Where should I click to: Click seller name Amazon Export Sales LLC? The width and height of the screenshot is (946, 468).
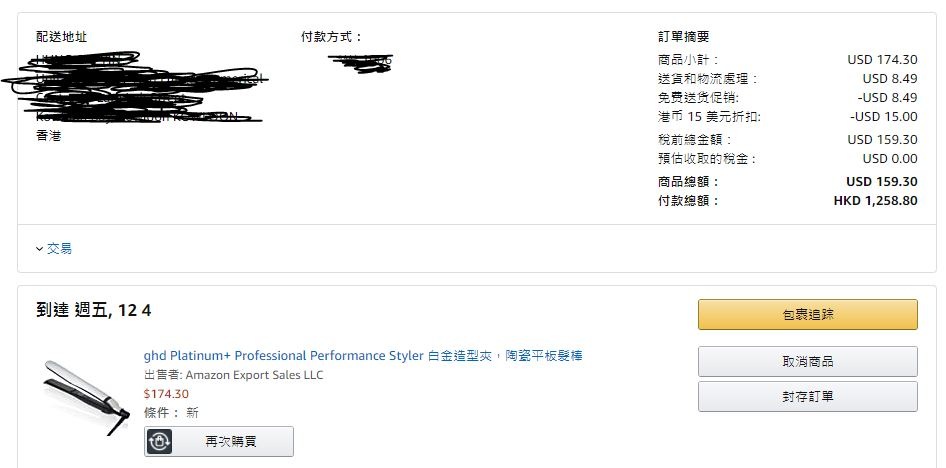(254, 375)
